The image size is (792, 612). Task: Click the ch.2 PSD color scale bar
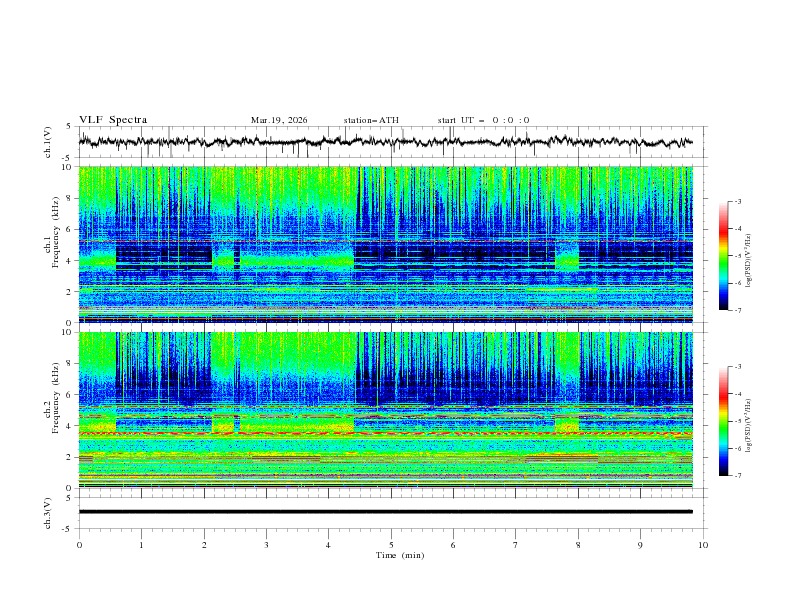tap(724, 421)
